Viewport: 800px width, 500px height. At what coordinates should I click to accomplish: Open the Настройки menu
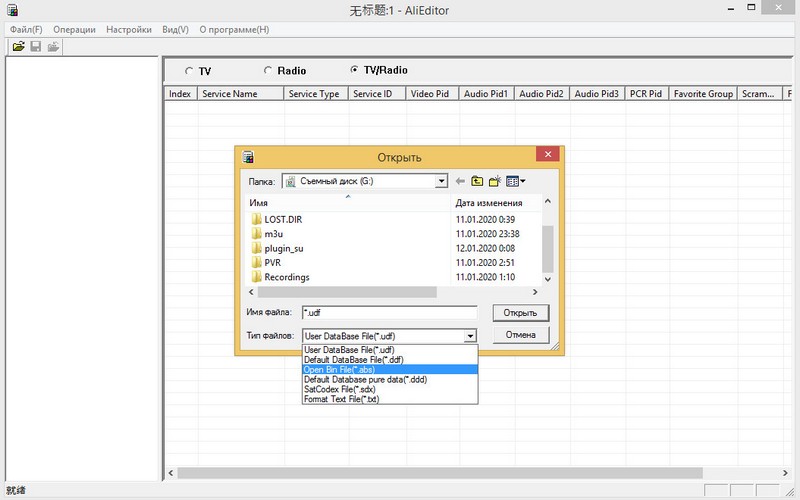tap(129, 30)
